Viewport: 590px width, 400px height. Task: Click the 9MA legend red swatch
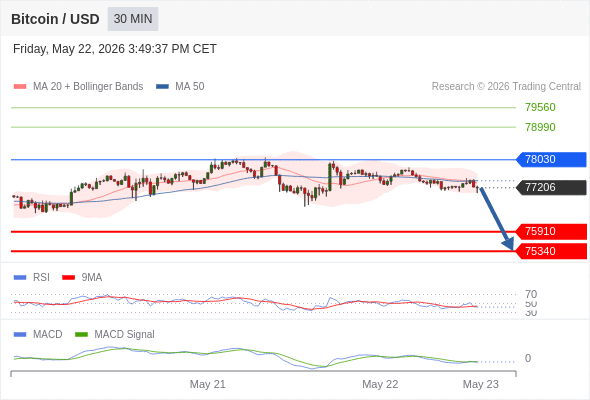click(x=68, y=278)
